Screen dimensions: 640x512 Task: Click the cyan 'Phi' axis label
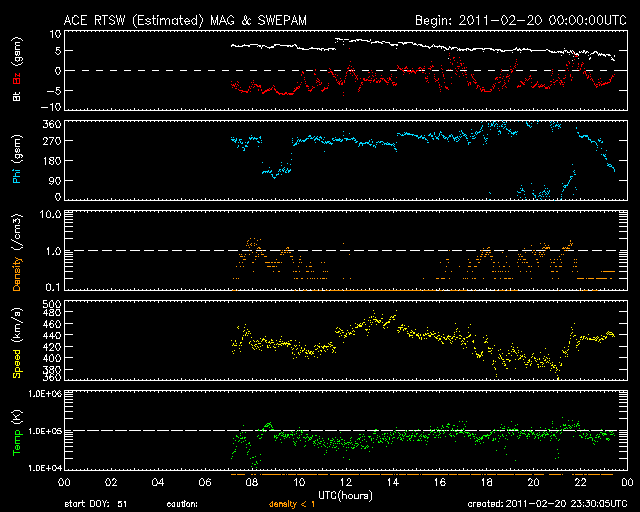pyautogui.click(x=17, y=175)
